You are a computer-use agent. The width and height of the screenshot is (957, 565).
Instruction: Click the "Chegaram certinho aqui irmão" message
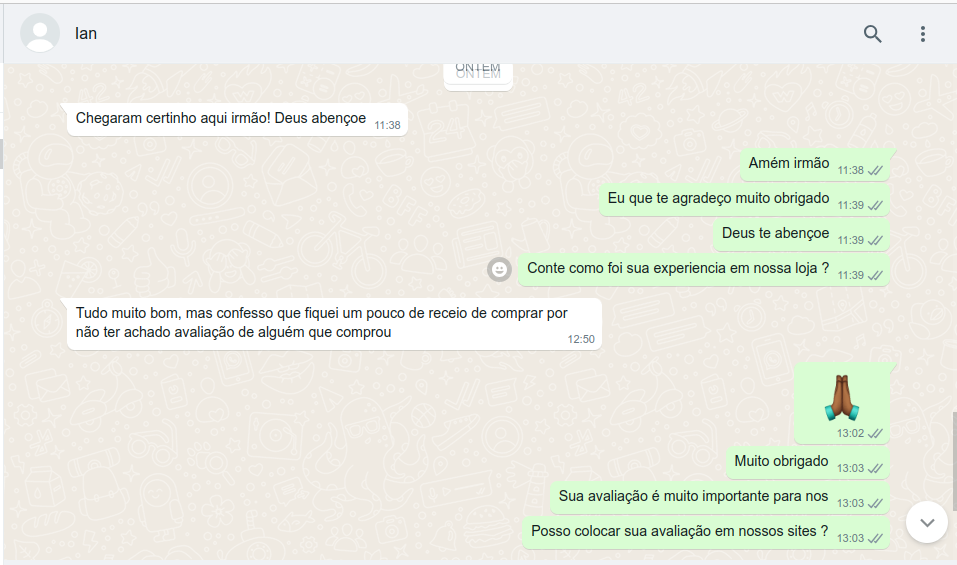coord(221,118)
